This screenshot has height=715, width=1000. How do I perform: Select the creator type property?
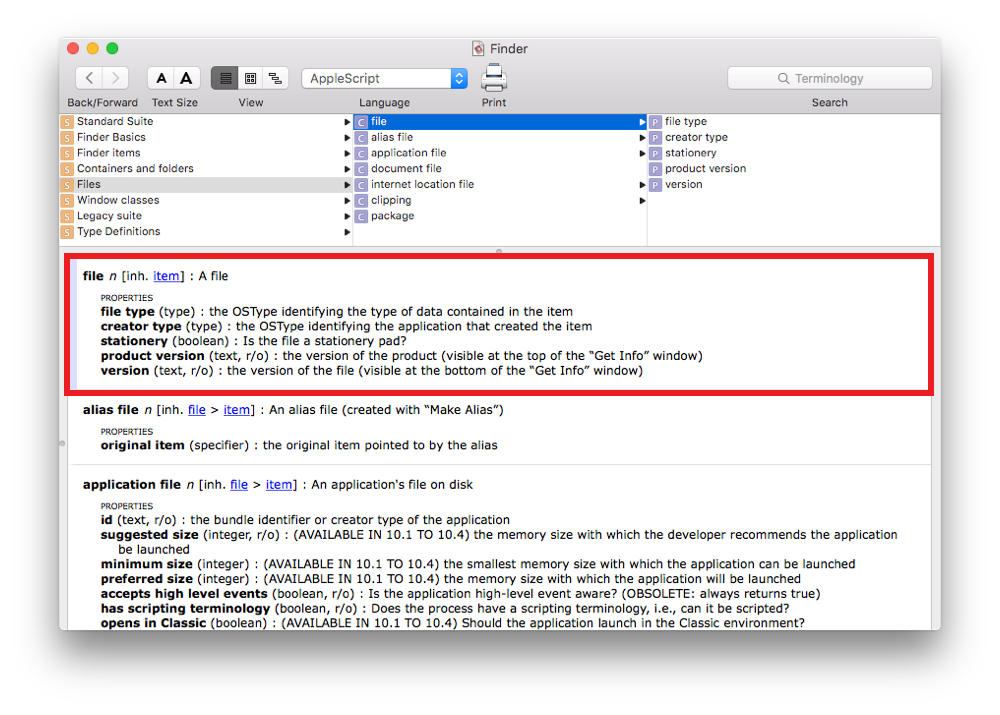coord(794,137)
